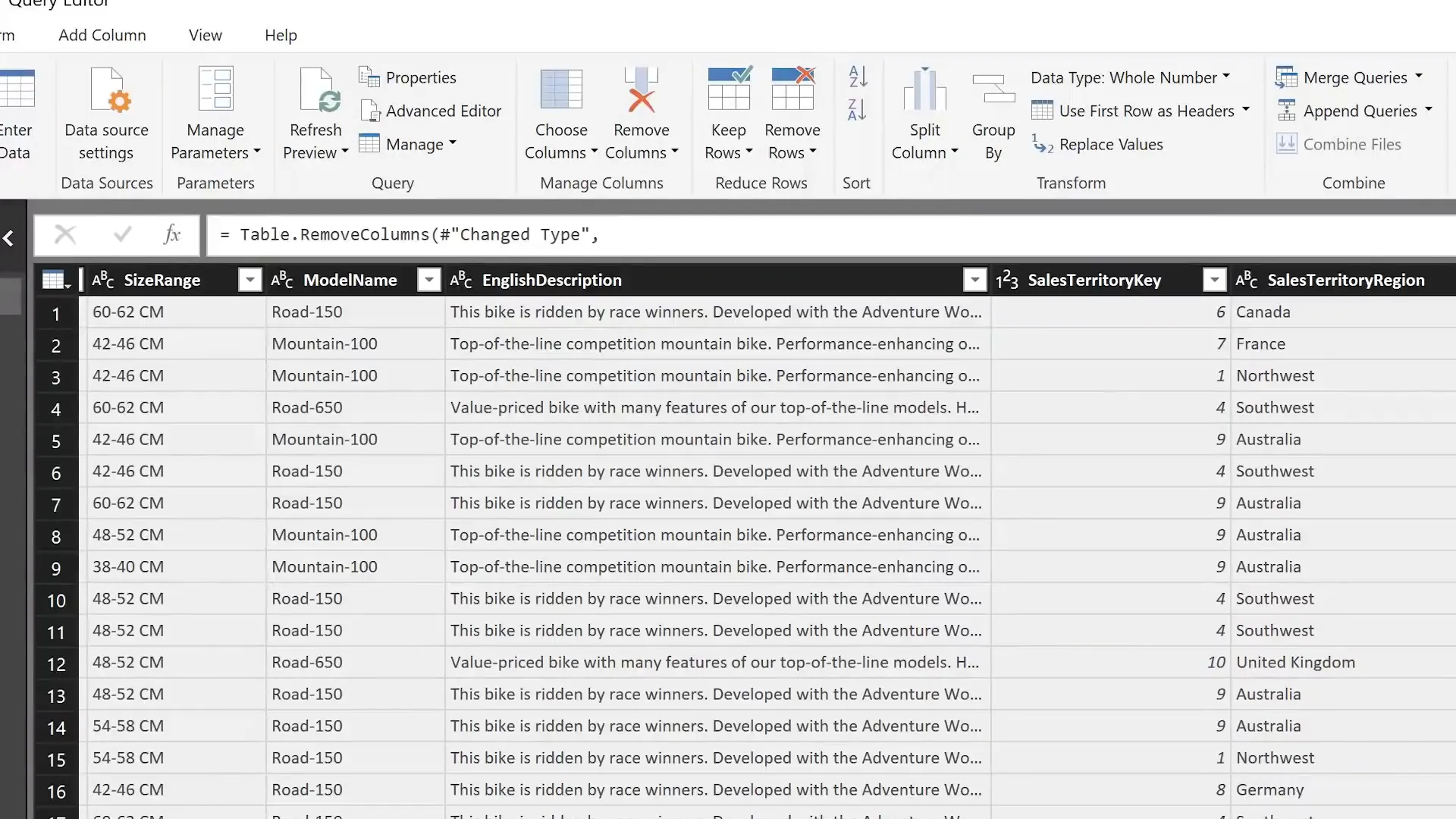The image size is (1456, 819).
Task: Expand the Manage query dropdown
Action: [x=453, y=143]
